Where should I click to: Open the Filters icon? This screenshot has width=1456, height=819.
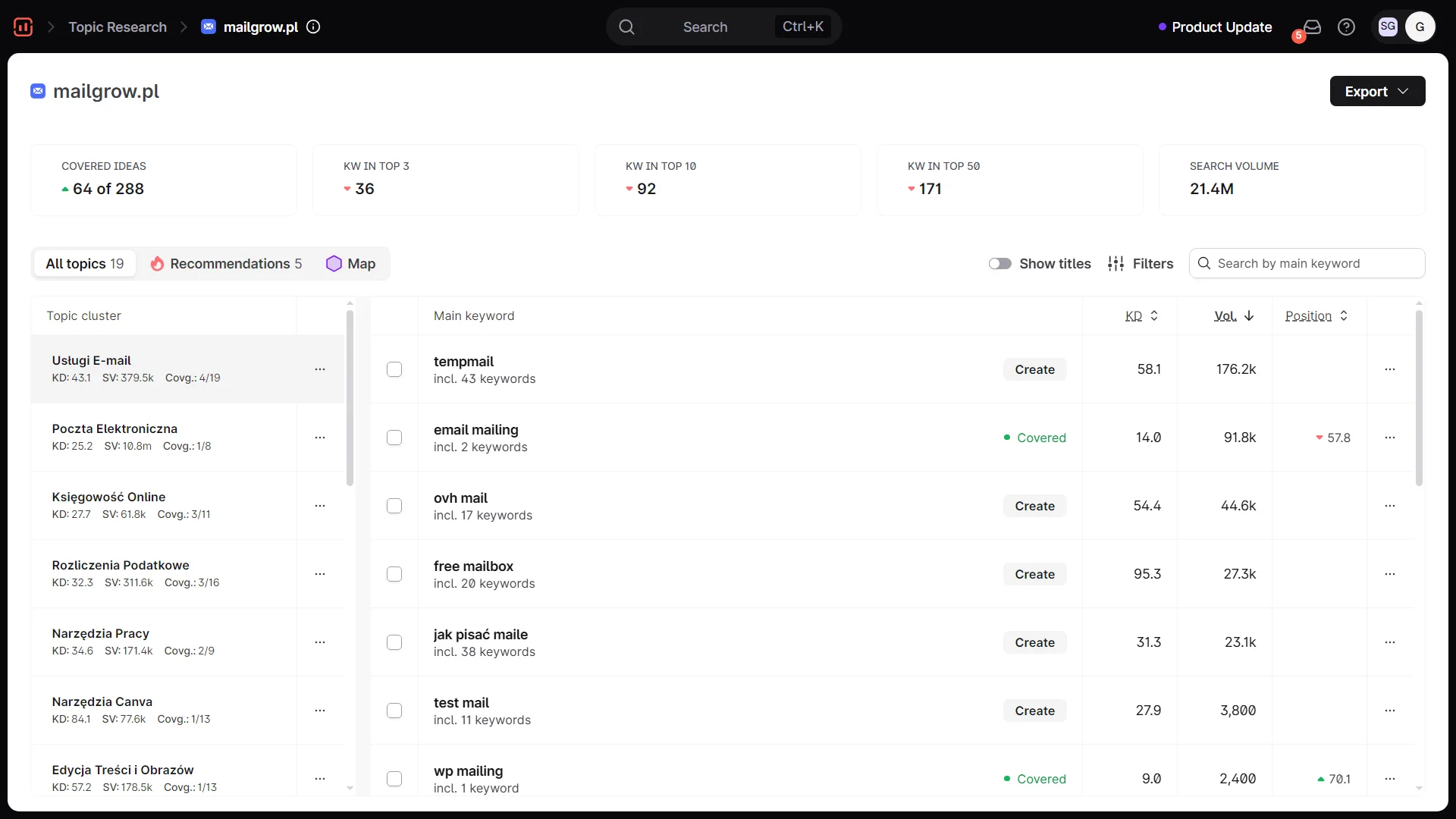[1117, 263]
